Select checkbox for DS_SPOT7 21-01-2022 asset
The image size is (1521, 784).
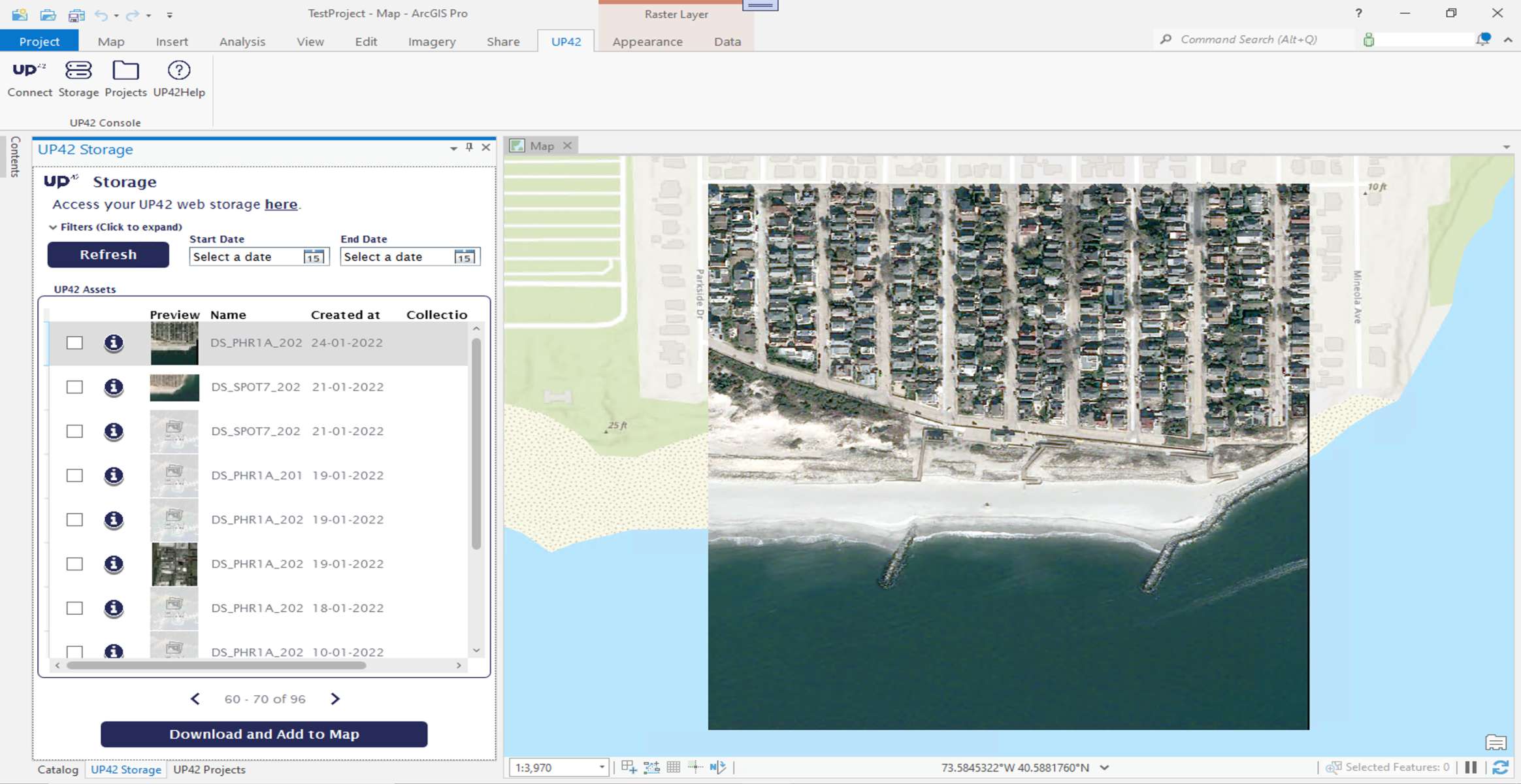pyautogui.click(x=74, y=387)
